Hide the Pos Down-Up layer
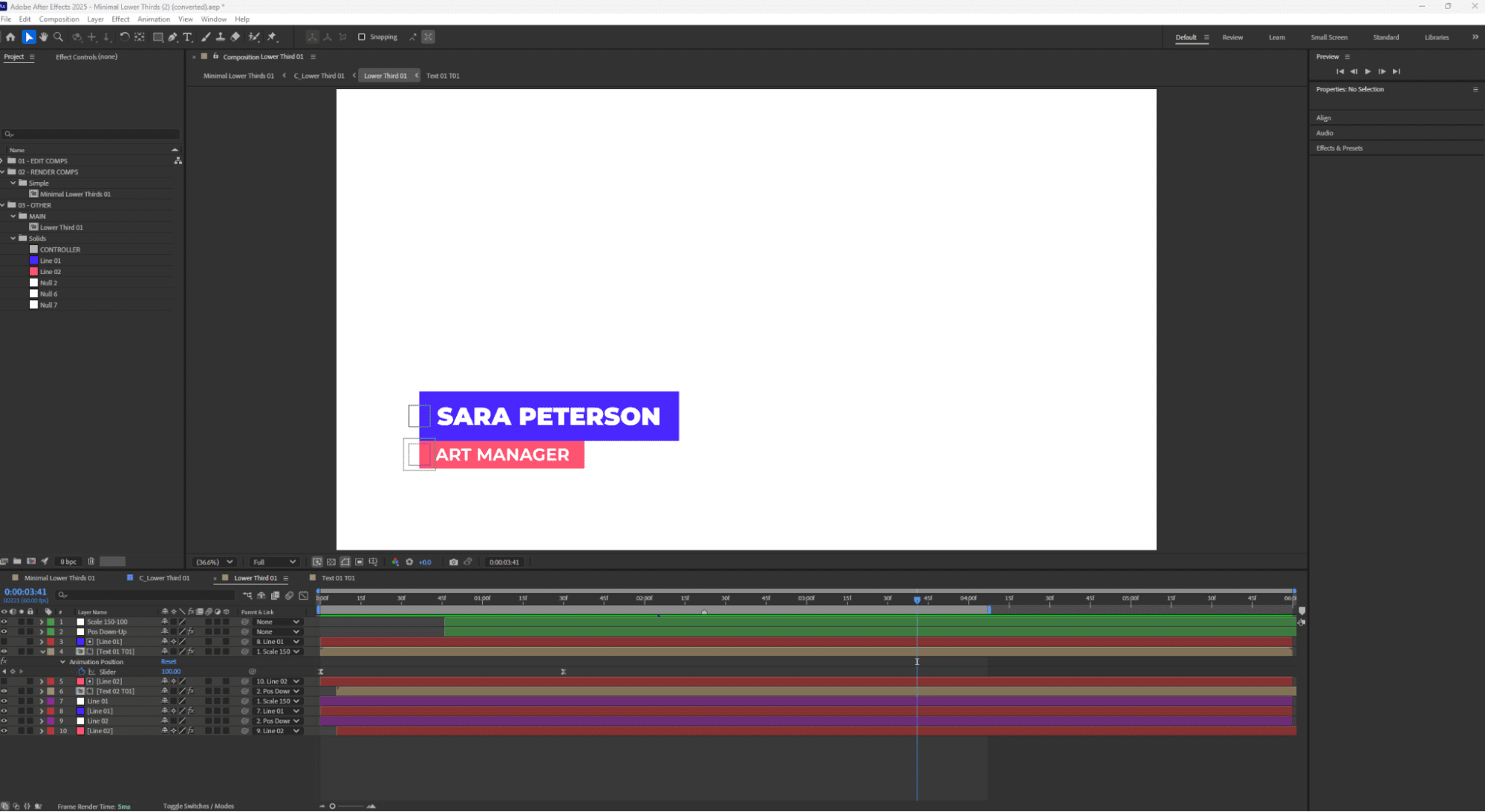Image resolution: width=1485 pixels, height=812 pixels. pyautogui.click(x=4, y=631)
